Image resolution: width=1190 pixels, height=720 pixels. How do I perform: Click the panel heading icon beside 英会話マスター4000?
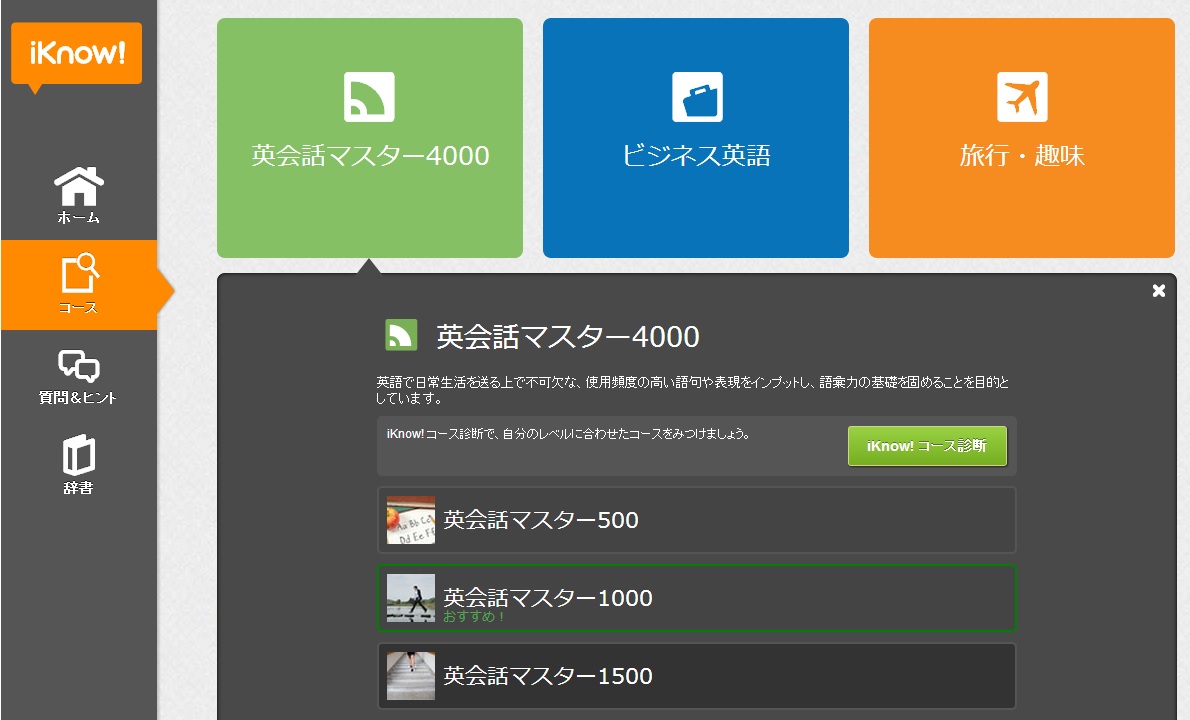click(401, 335)
